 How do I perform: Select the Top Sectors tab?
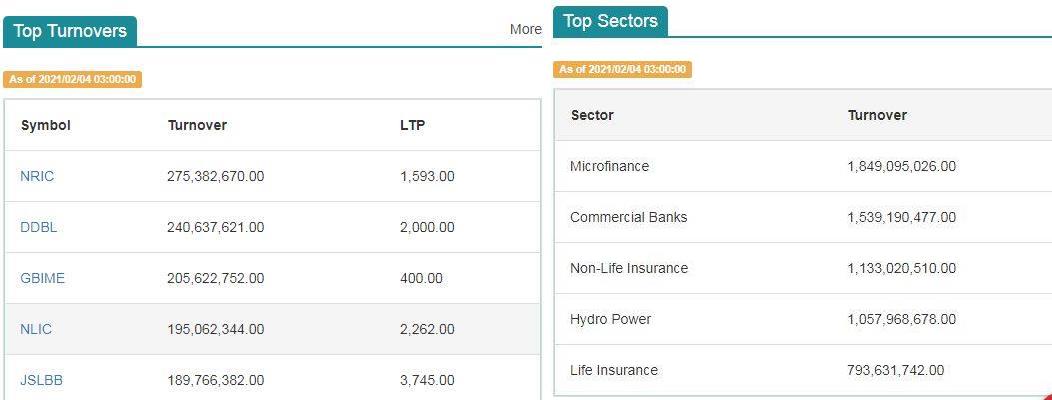[x=611, y=21]
